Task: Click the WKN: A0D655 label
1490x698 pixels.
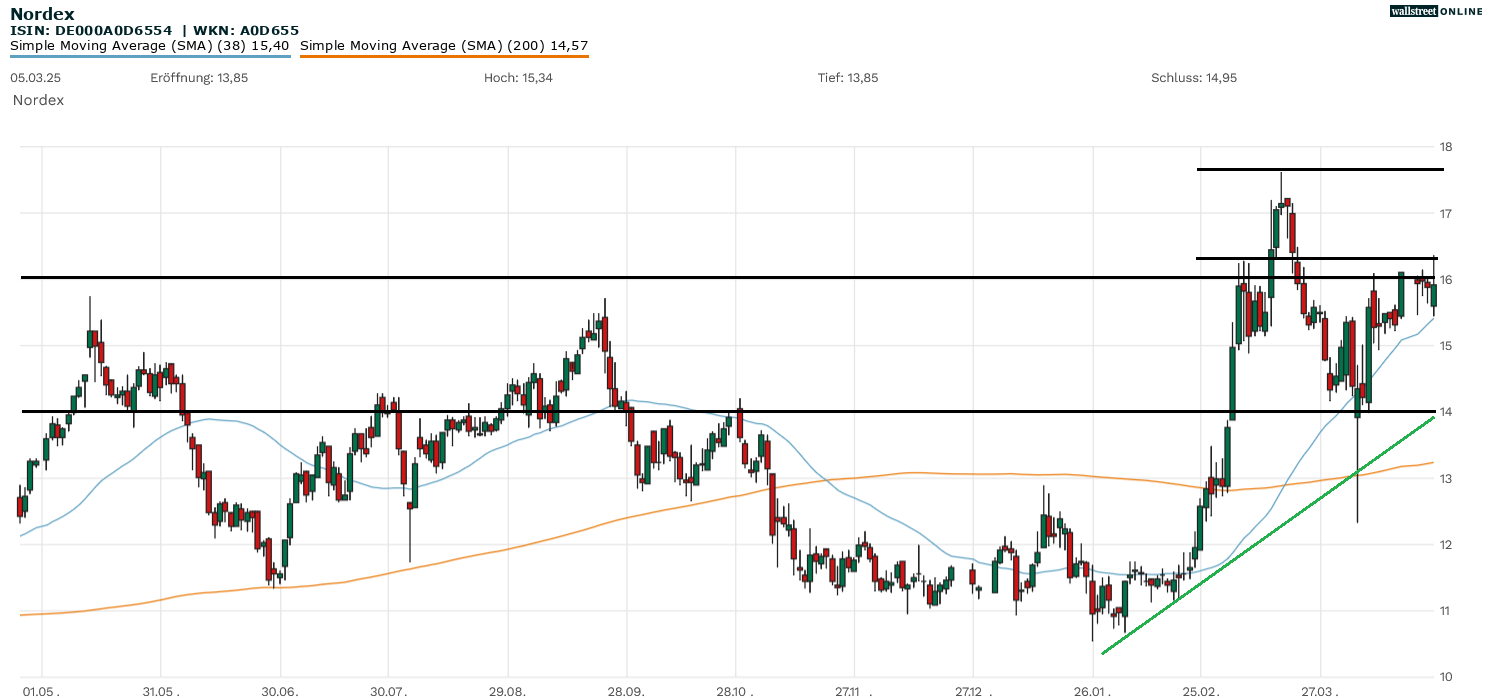Action: tap(246, 31)
